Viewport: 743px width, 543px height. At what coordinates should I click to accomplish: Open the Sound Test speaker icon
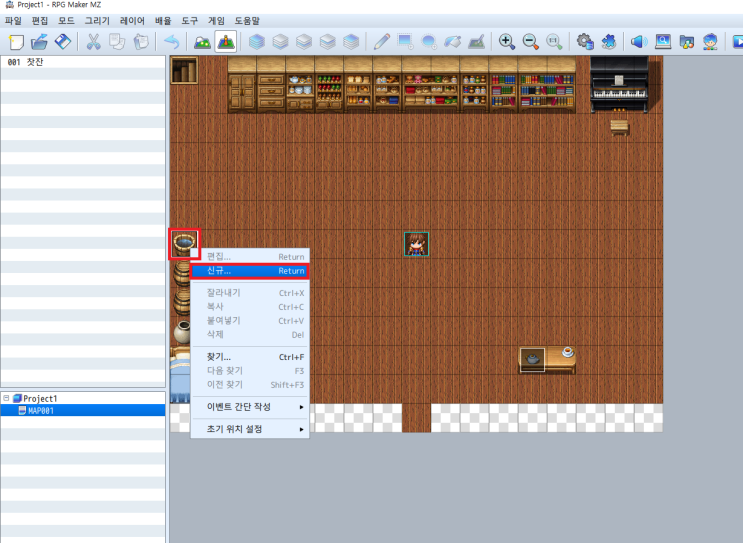[x=639, y=42]
